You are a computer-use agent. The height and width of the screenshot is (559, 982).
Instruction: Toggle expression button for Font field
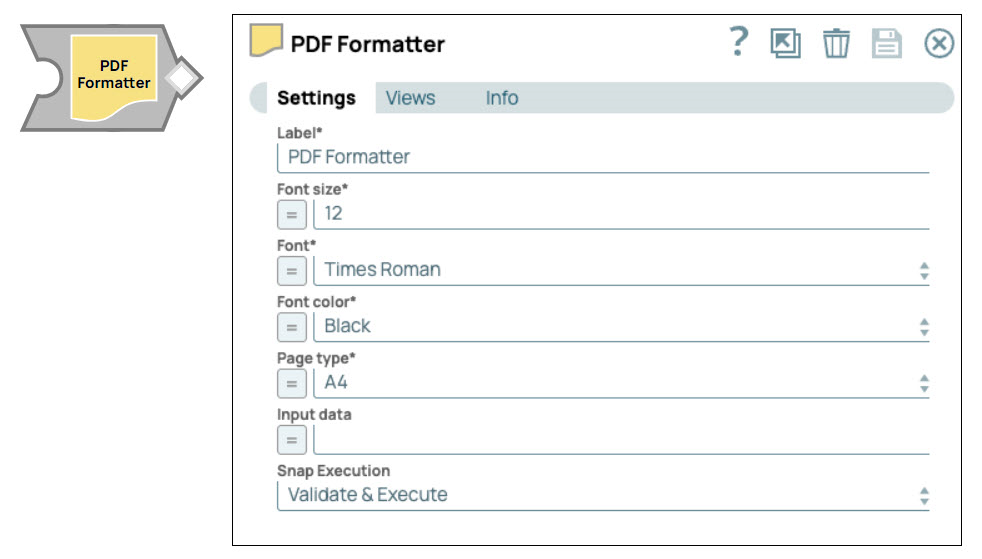coord(291,270)
